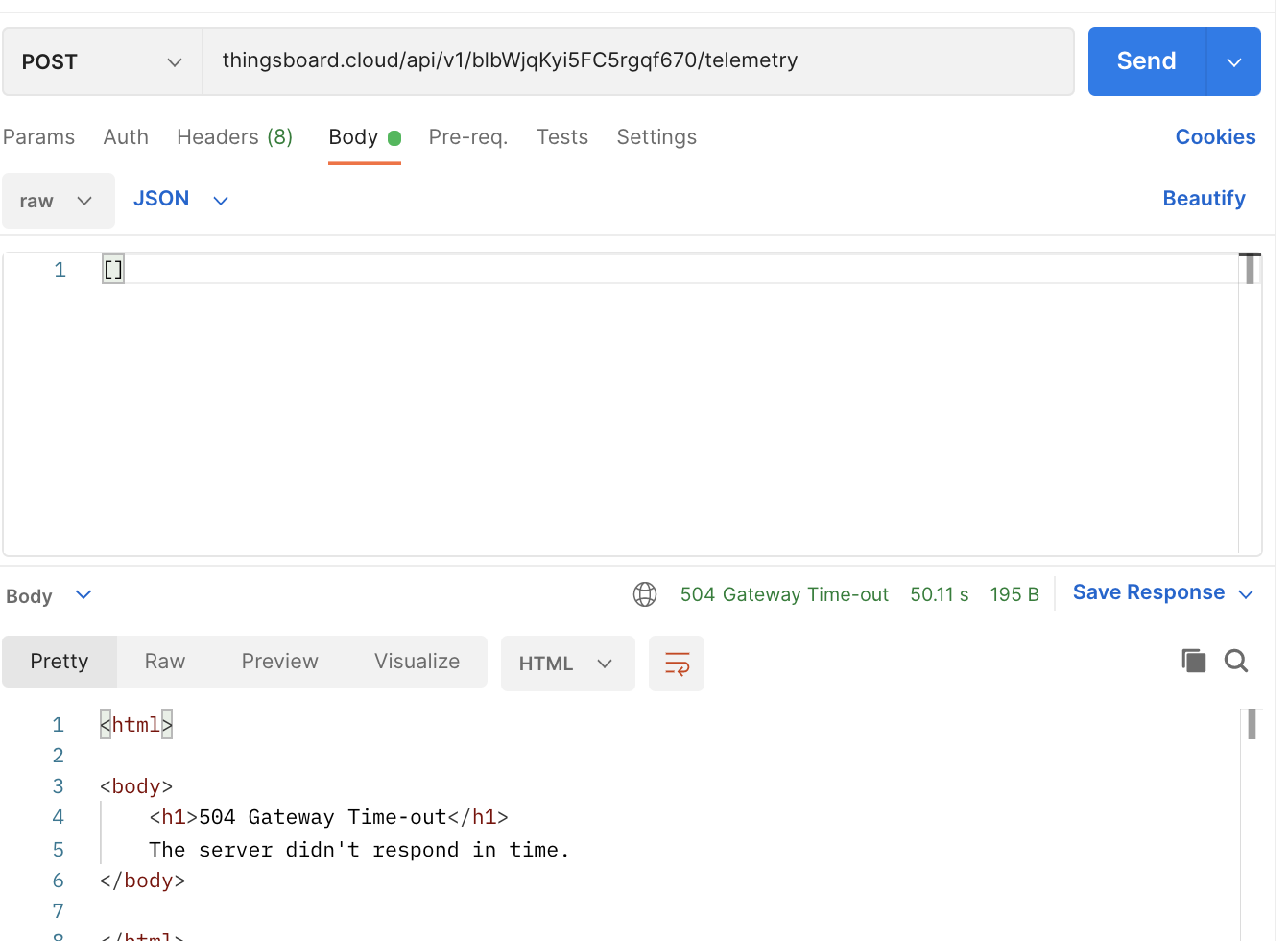Beautify the JSON request body
This screenshot has height=941, width=1288.
tap(1205, 198)
